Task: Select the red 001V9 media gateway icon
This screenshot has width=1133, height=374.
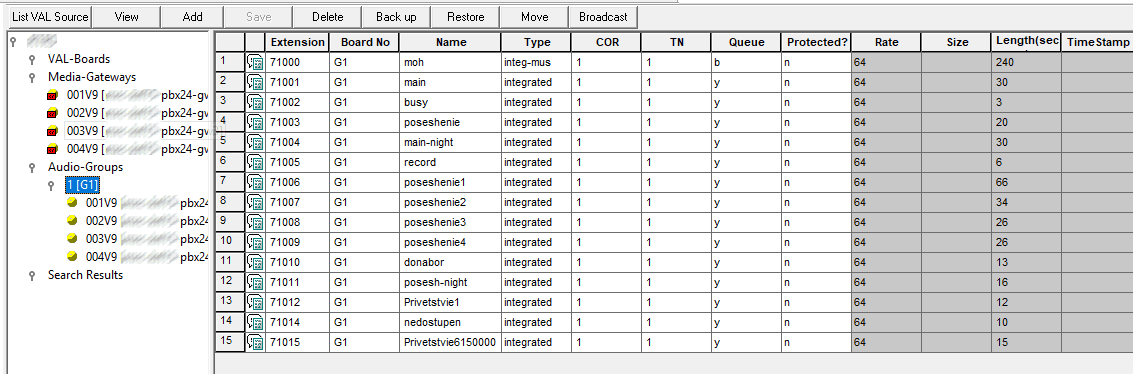Action: click(x=52, y=95)
